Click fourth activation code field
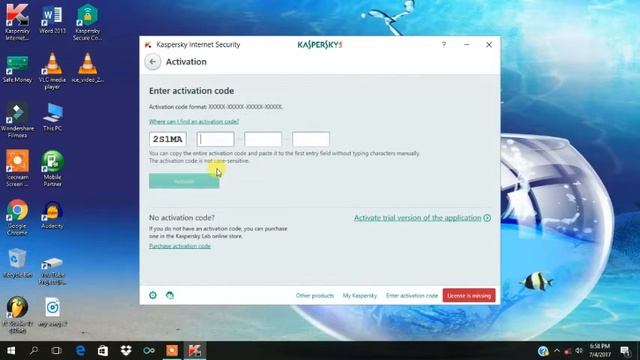 point(311,139)
